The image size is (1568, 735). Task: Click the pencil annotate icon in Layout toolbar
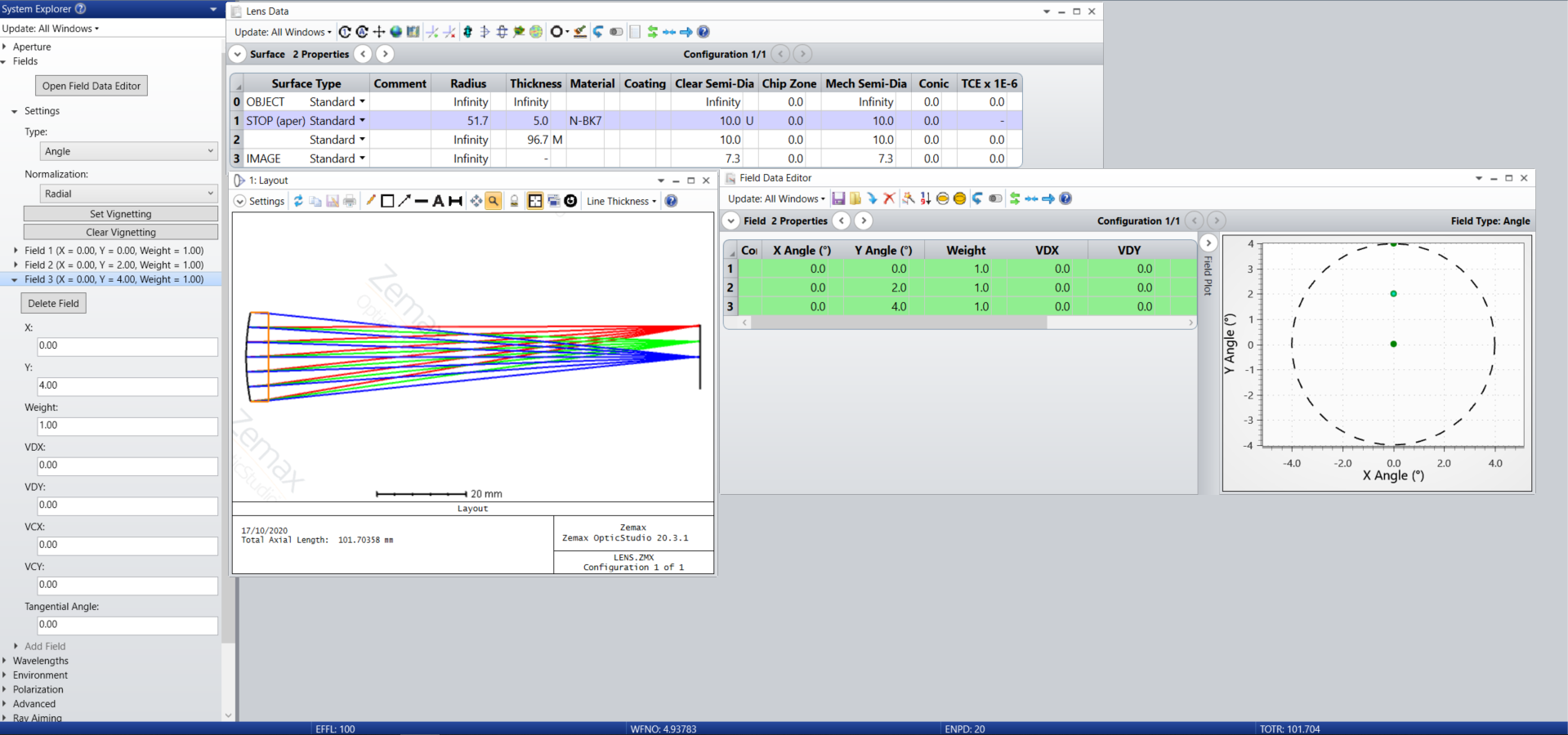(370, 201)
